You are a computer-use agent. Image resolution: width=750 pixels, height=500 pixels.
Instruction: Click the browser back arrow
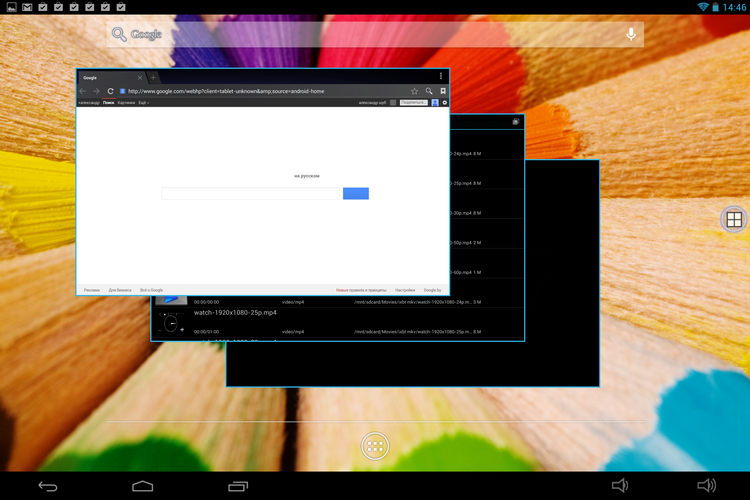click(83, 91)
